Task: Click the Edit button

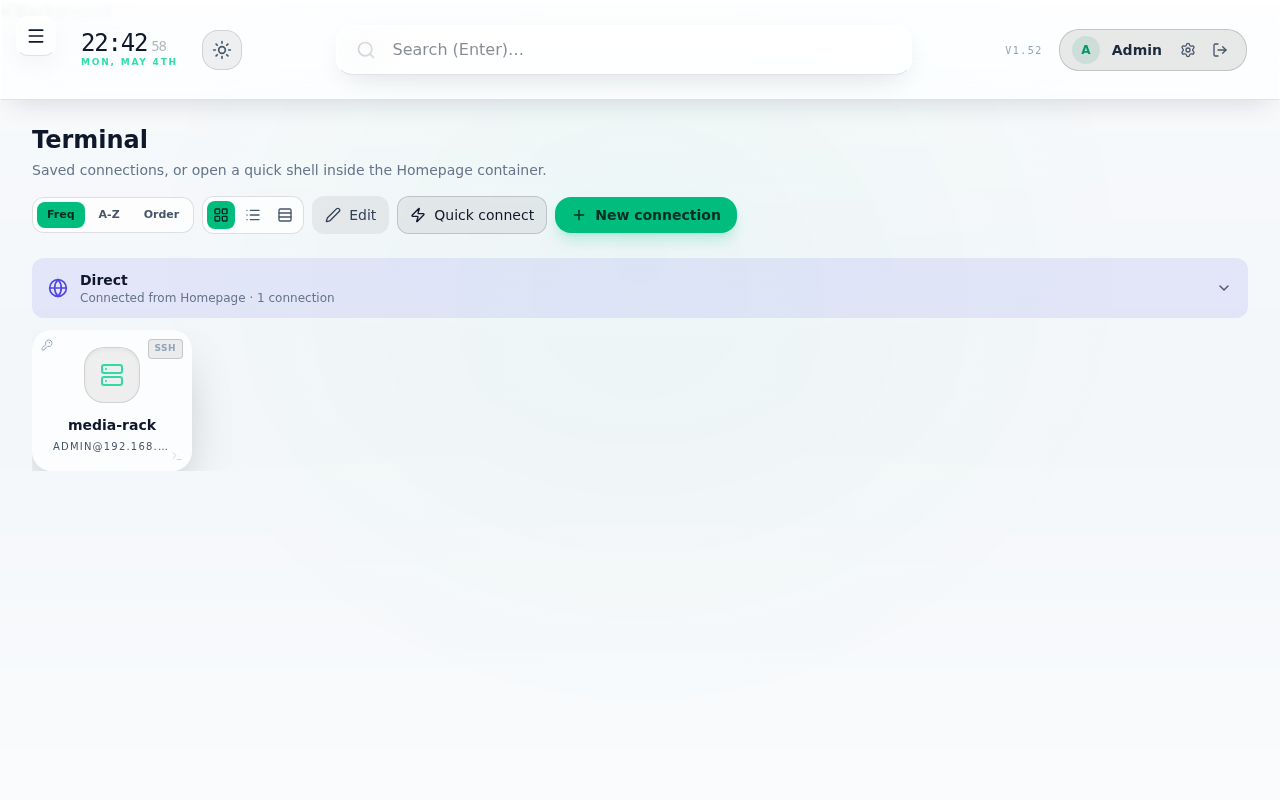Action: tap(350, 215)
